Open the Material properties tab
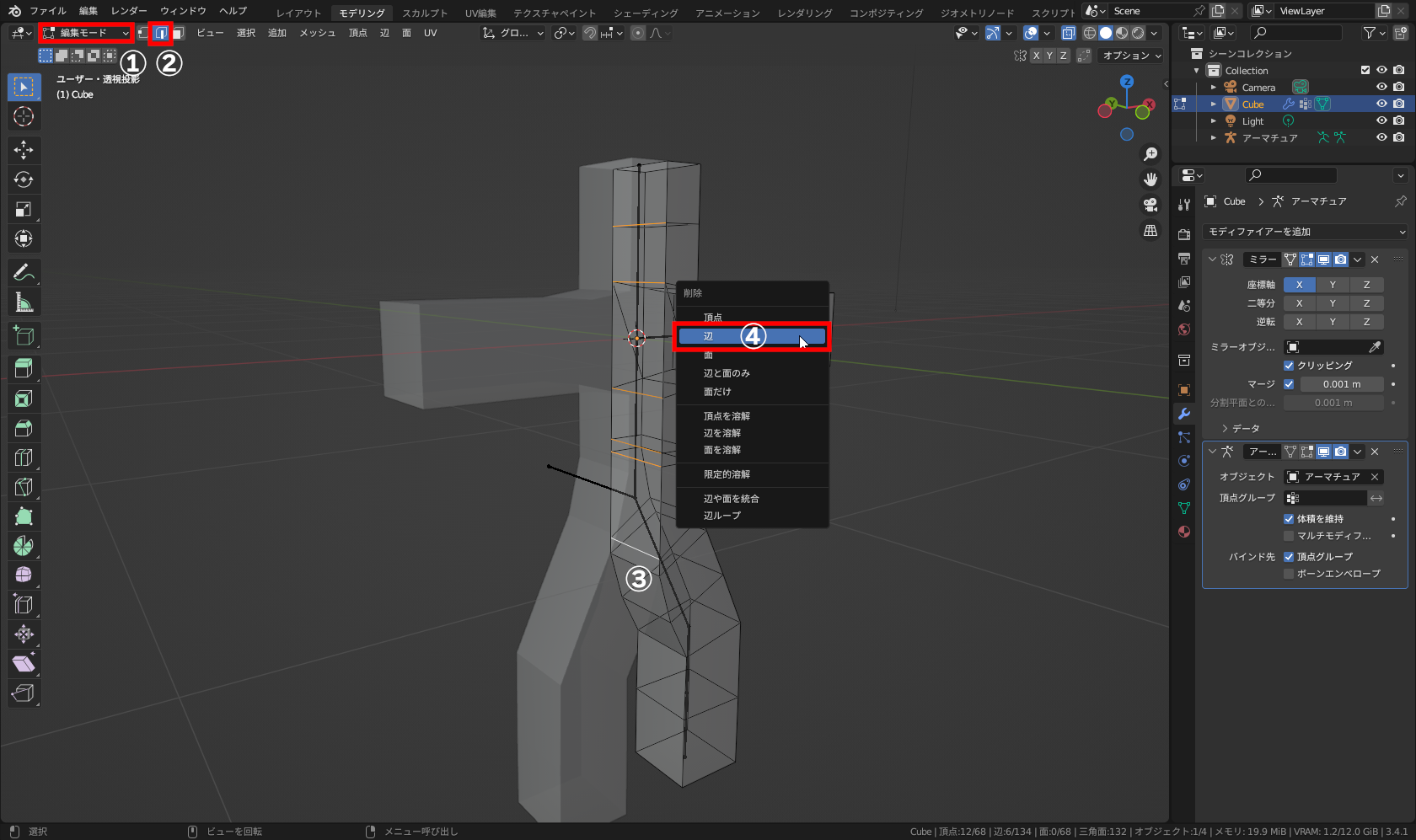The image size is (1416, 840). point(1184,532)
